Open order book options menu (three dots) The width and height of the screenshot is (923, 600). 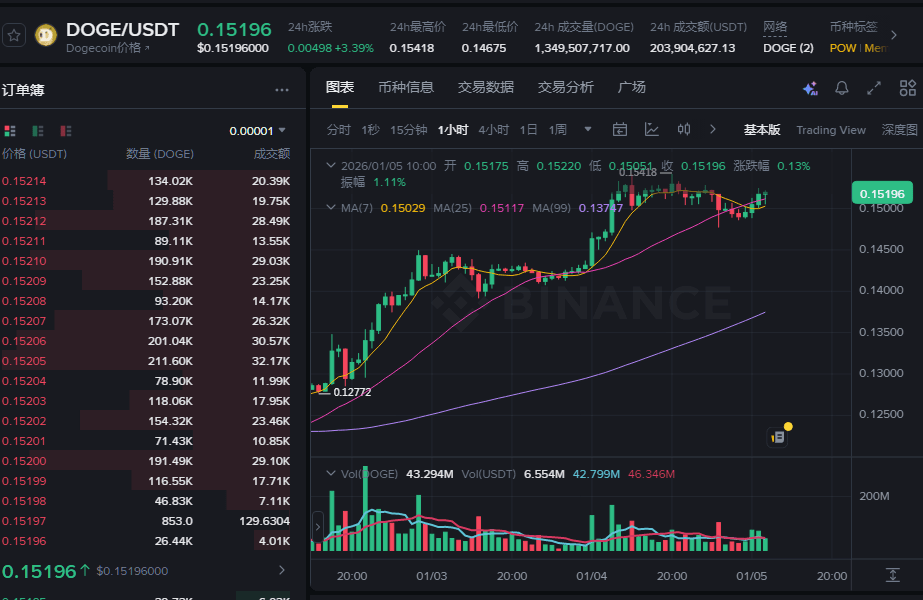(282, 90)
